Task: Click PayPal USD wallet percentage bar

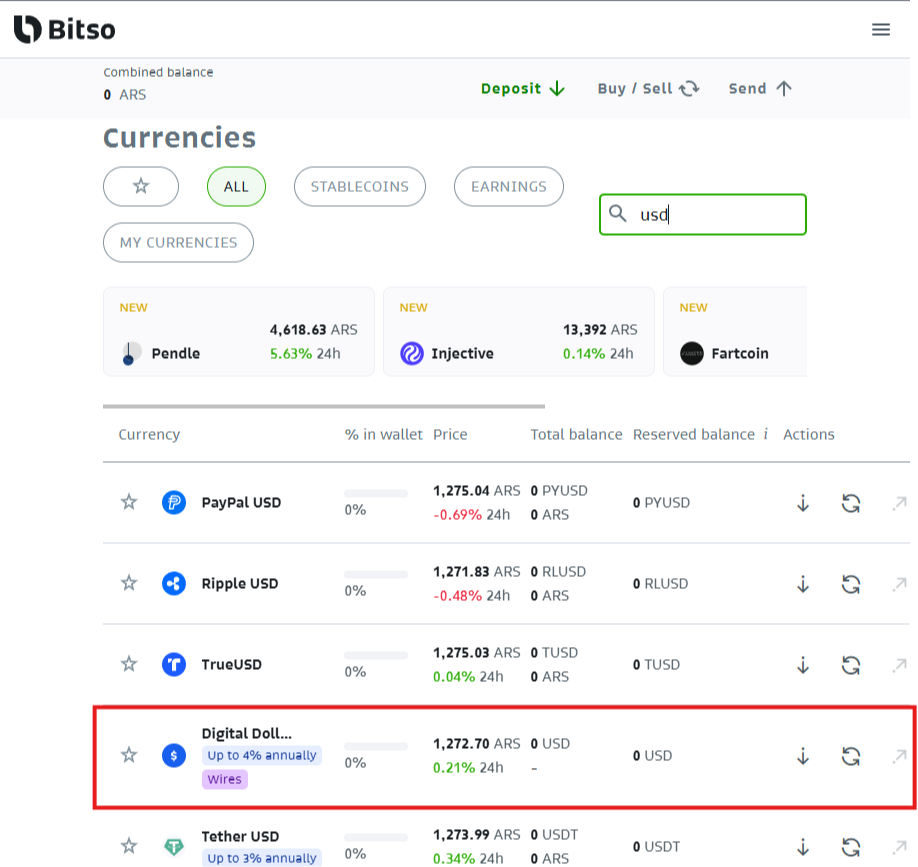Action: pyautogui.click(x=376, y=494)
